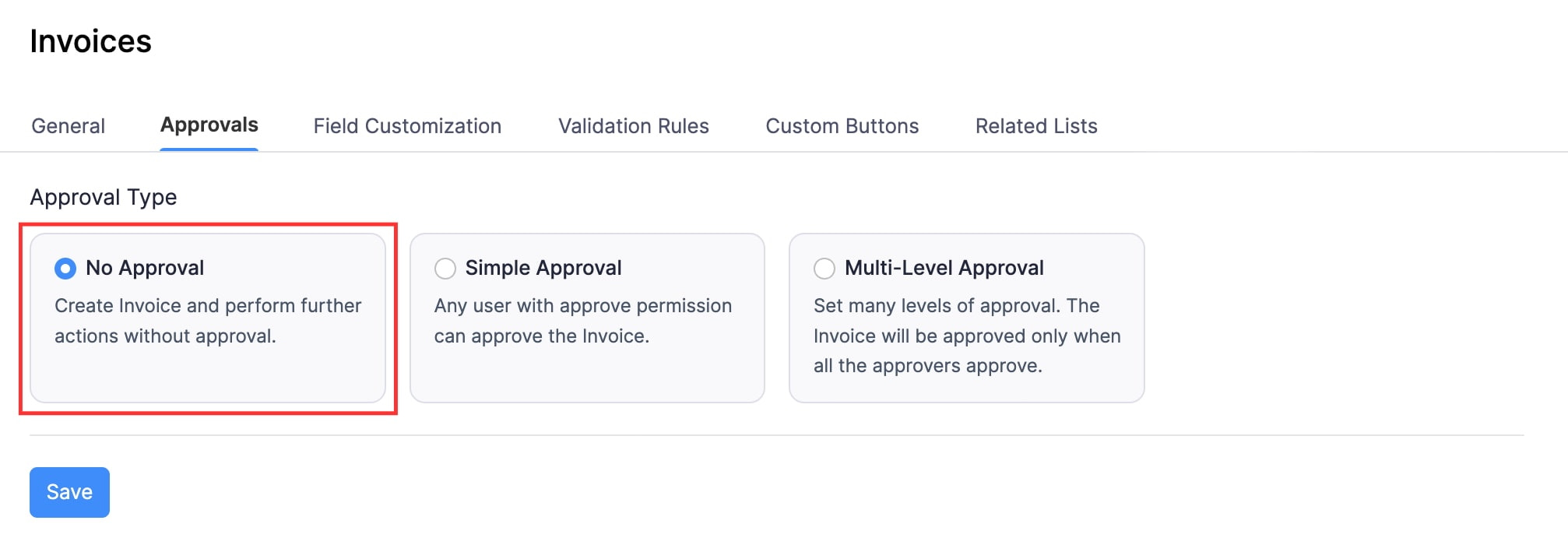
Task: Select the currently active Approvals tab
Action: (209, 124)
